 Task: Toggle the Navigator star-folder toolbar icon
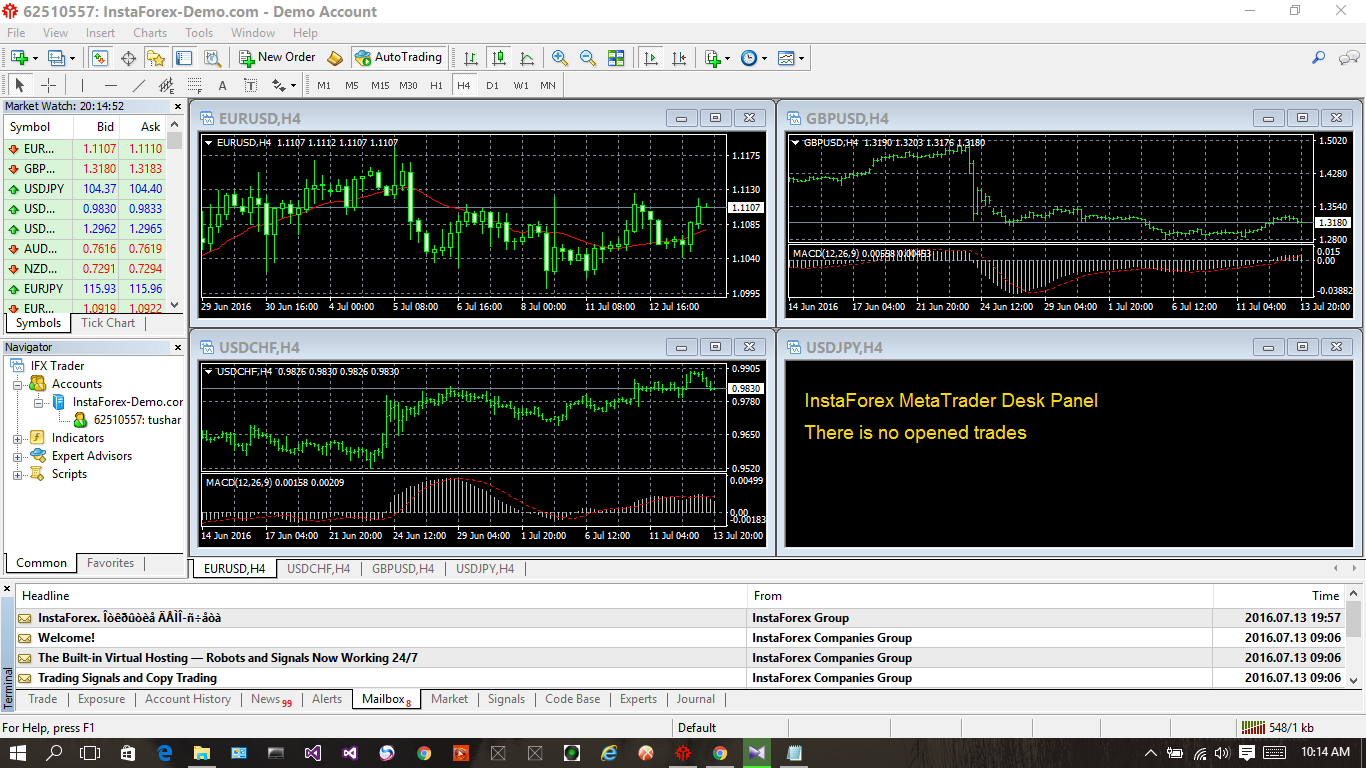pos(156,58)
